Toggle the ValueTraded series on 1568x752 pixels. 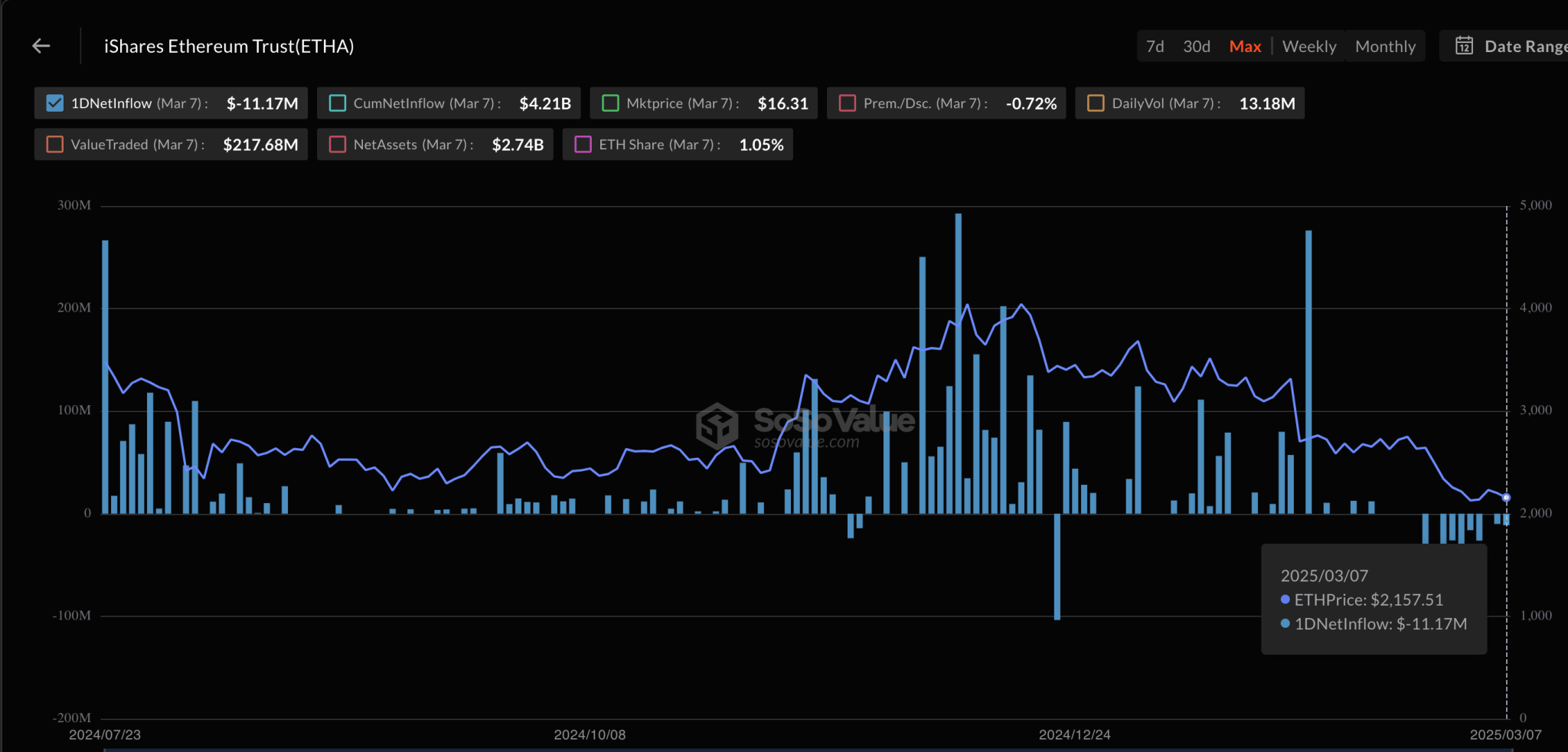click(x=54, y=144)
